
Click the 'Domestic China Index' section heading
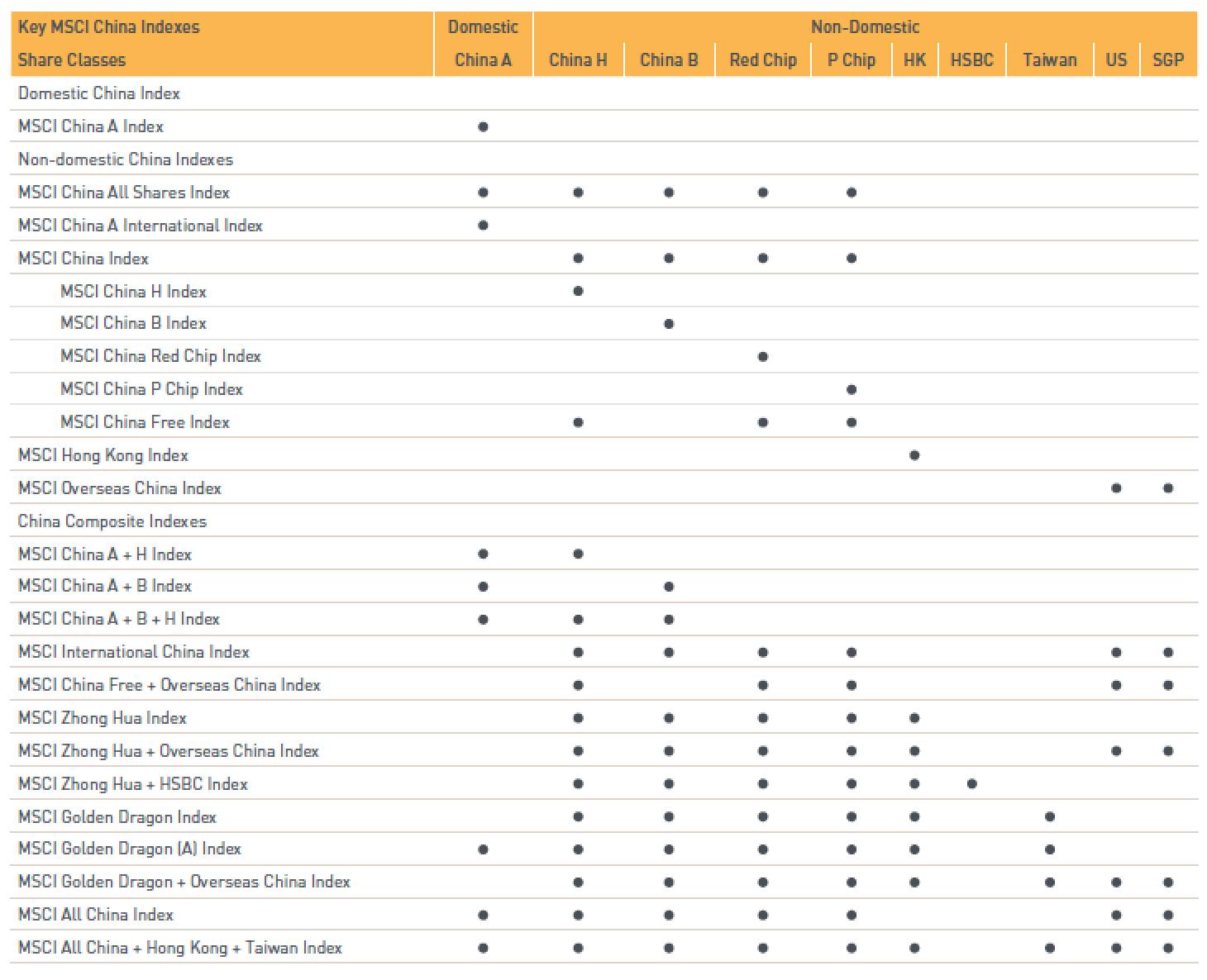[x=99, y=93]
